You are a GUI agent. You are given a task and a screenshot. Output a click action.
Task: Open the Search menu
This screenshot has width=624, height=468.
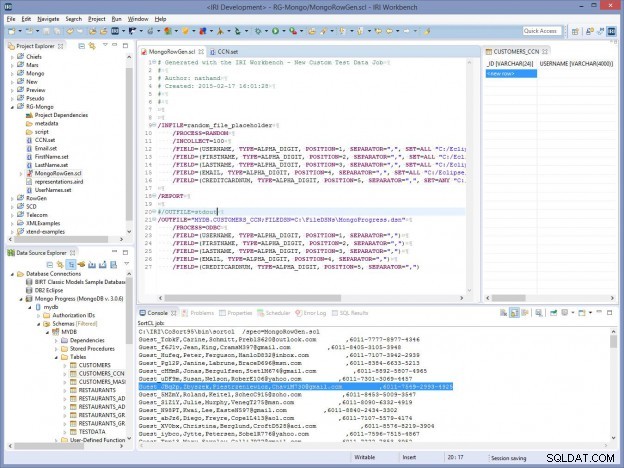pyautogui.click(x=74, y=19)
